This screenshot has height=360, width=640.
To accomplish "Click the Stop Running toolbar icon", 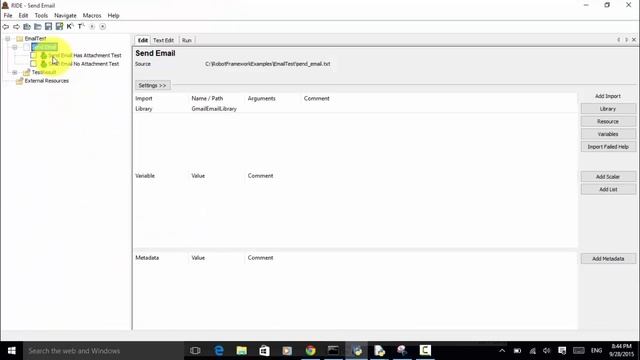I will point(103,27).
